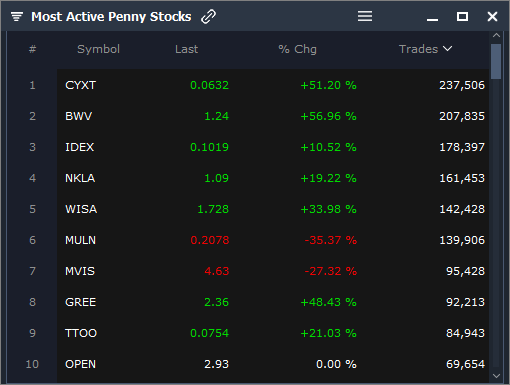Click the scrollbar down arrow
Viewport: 510px width, 385px height.
tap(496, 376)
